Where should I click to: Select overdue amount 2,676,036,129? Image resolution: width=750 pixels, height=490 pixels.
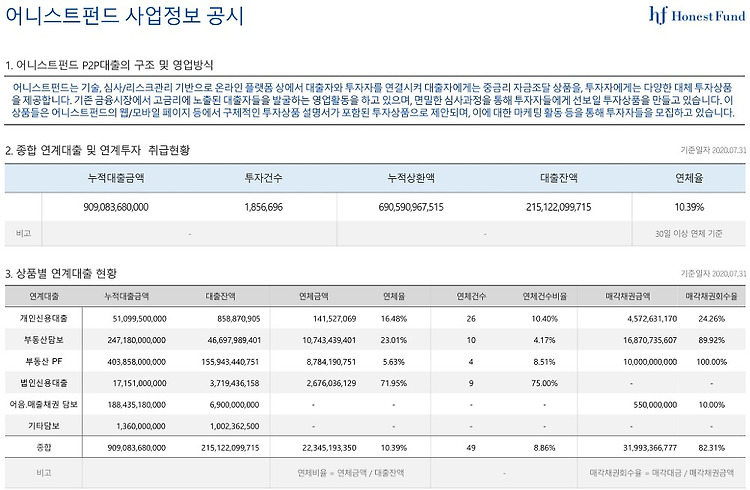point(331,383)
